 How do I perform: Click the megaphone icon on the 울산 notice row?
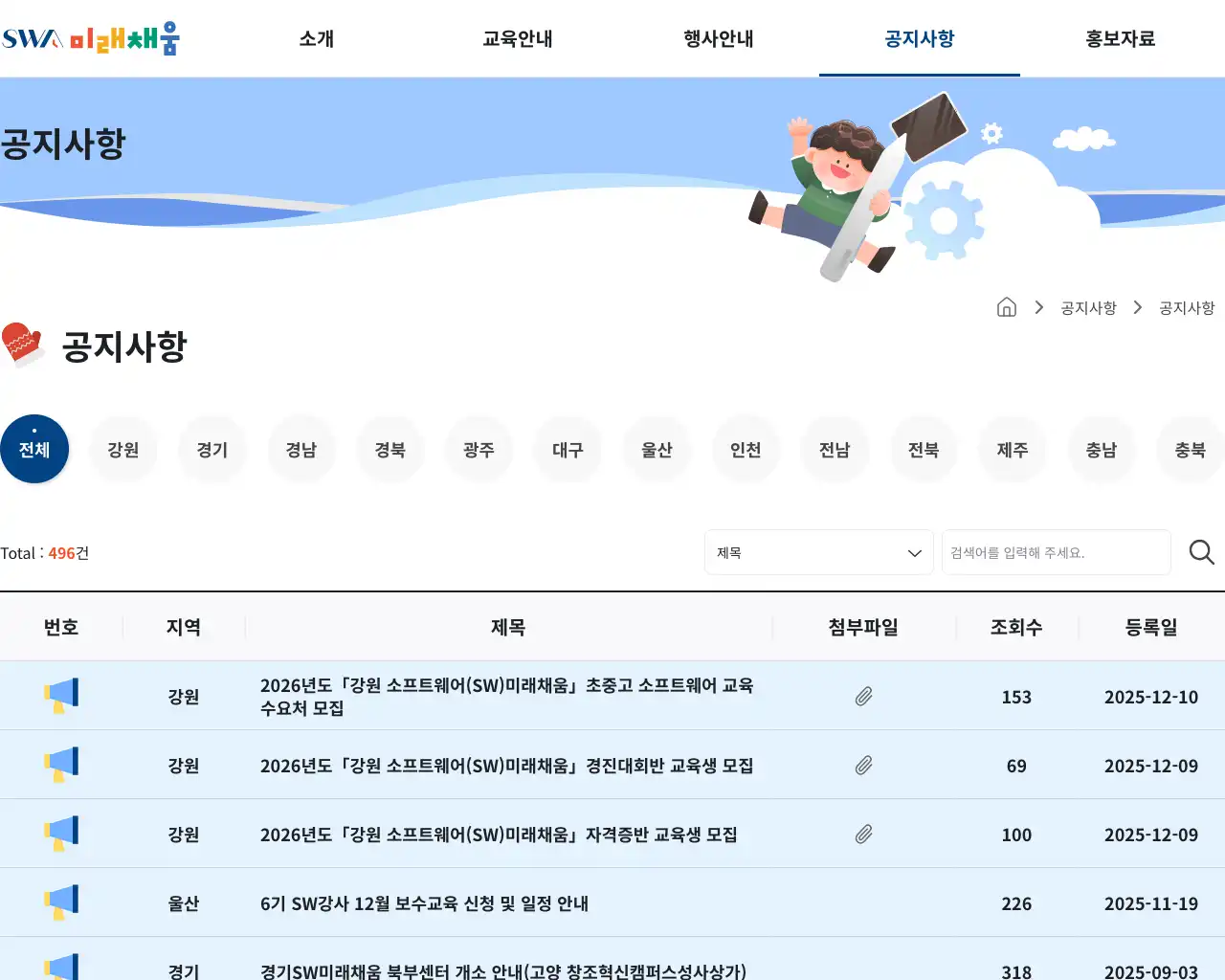tap(61, 902)
